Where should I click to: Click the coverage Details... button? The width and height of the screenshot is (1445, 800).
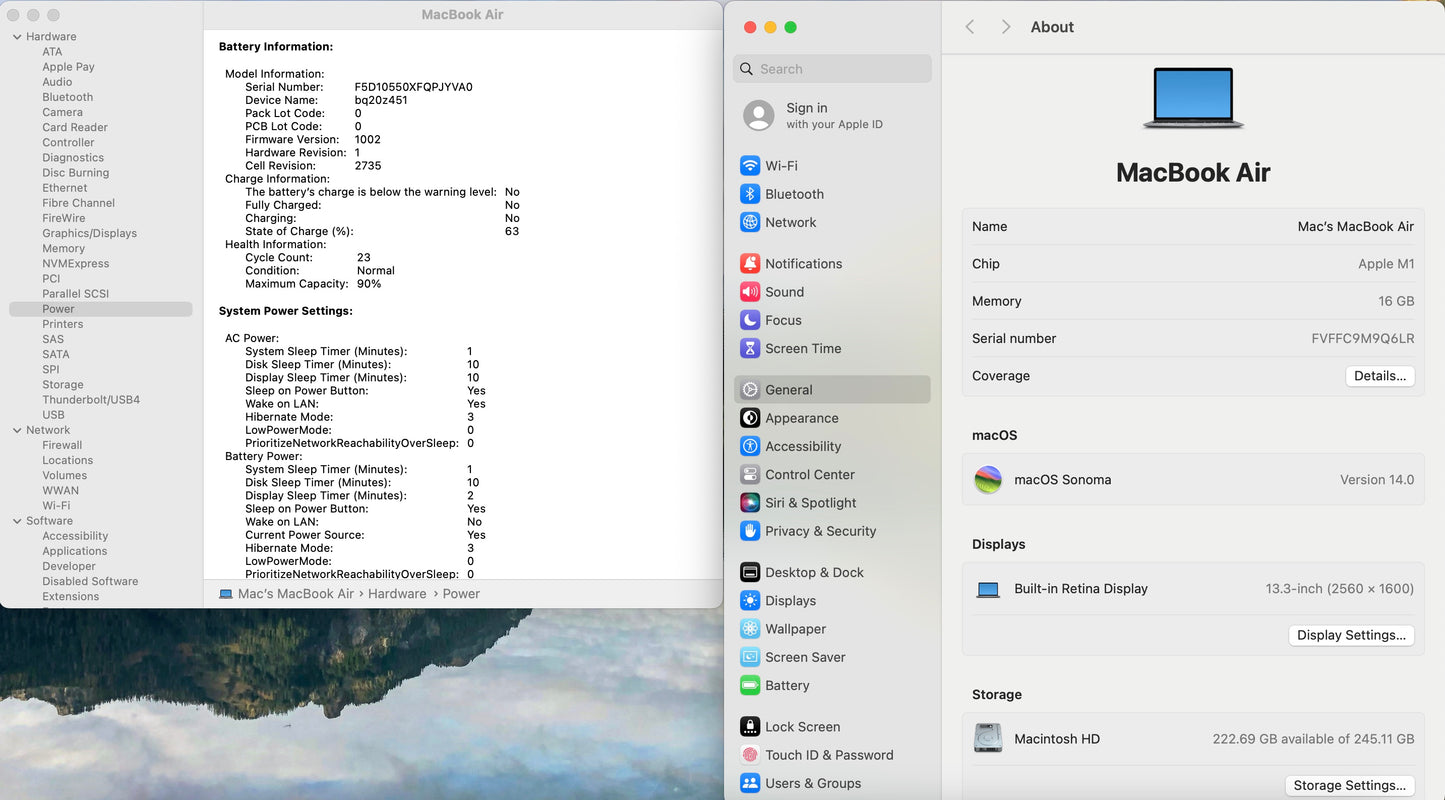point(1379,376)
